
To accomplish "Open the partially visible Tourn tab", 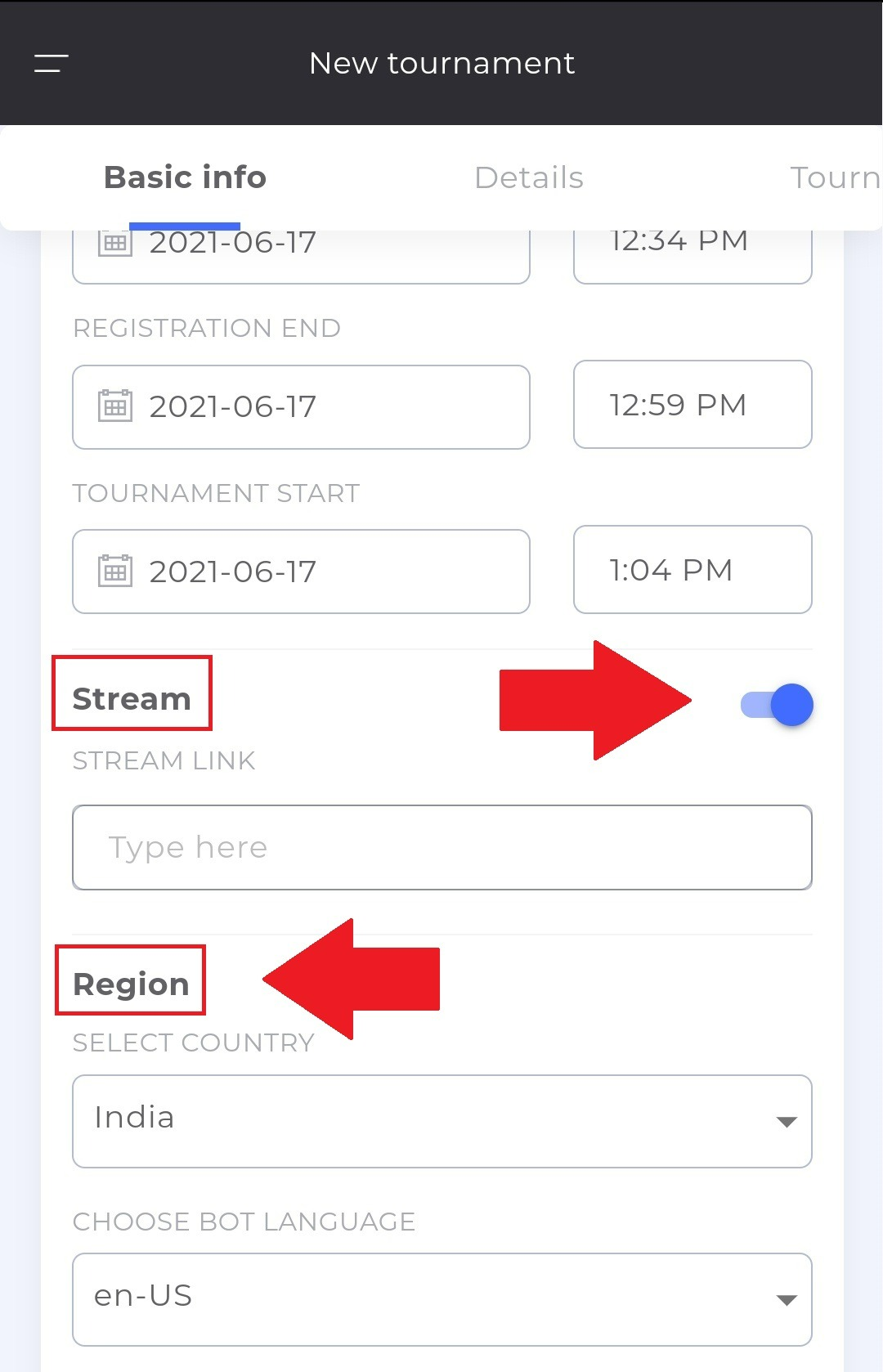I will click(835, 177).
